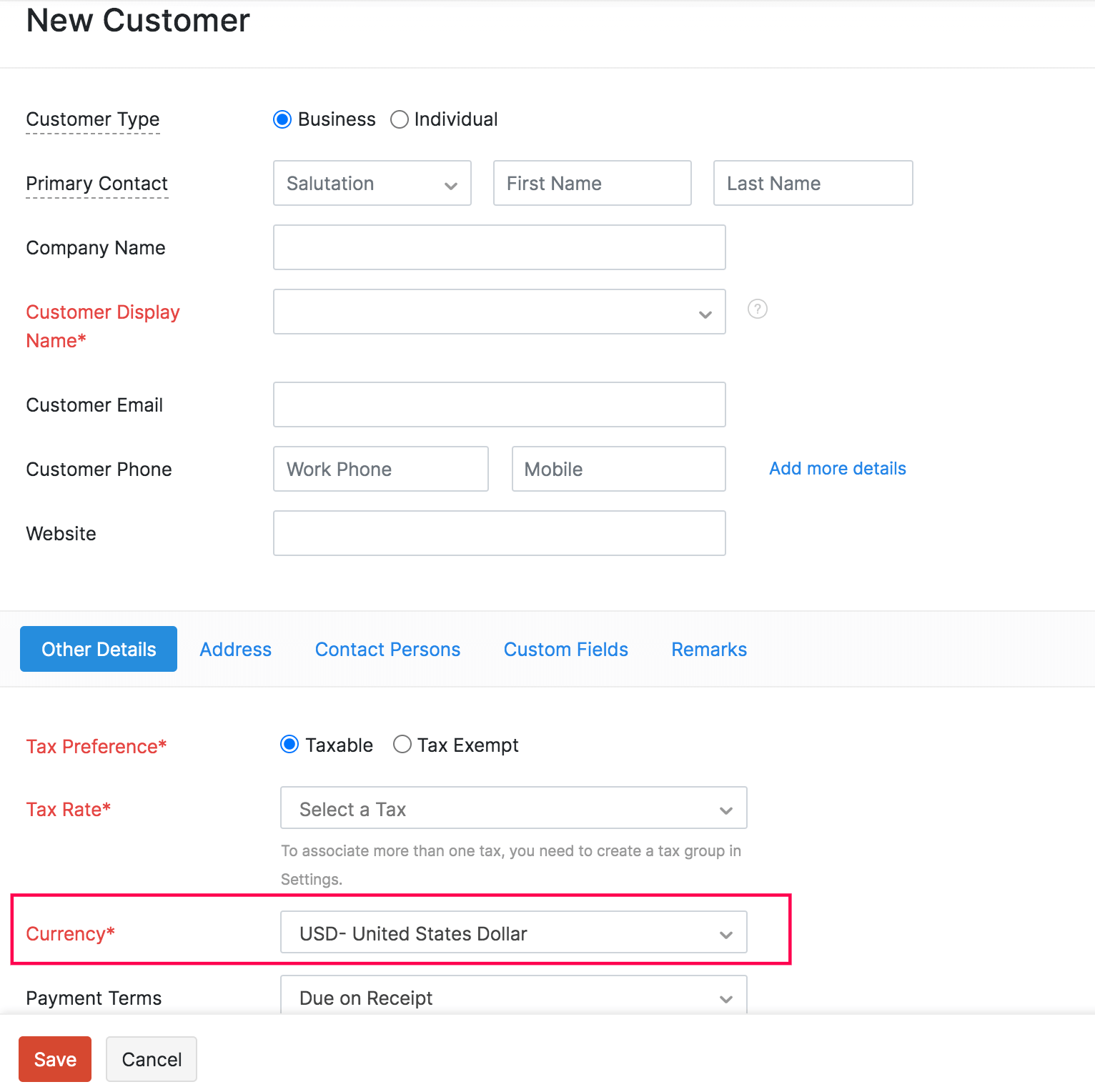Click into the Company Name field
Viewport: 1095px width, 1092px height.
pos(499,248)
